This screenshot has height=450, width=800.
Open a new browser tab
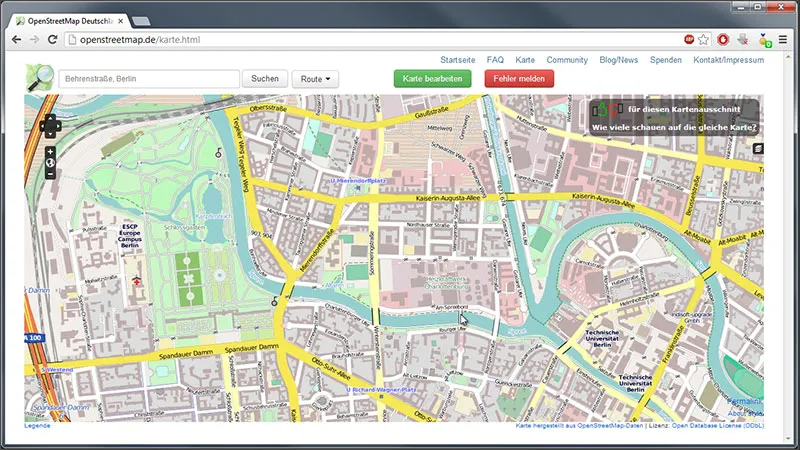point(141,21)
